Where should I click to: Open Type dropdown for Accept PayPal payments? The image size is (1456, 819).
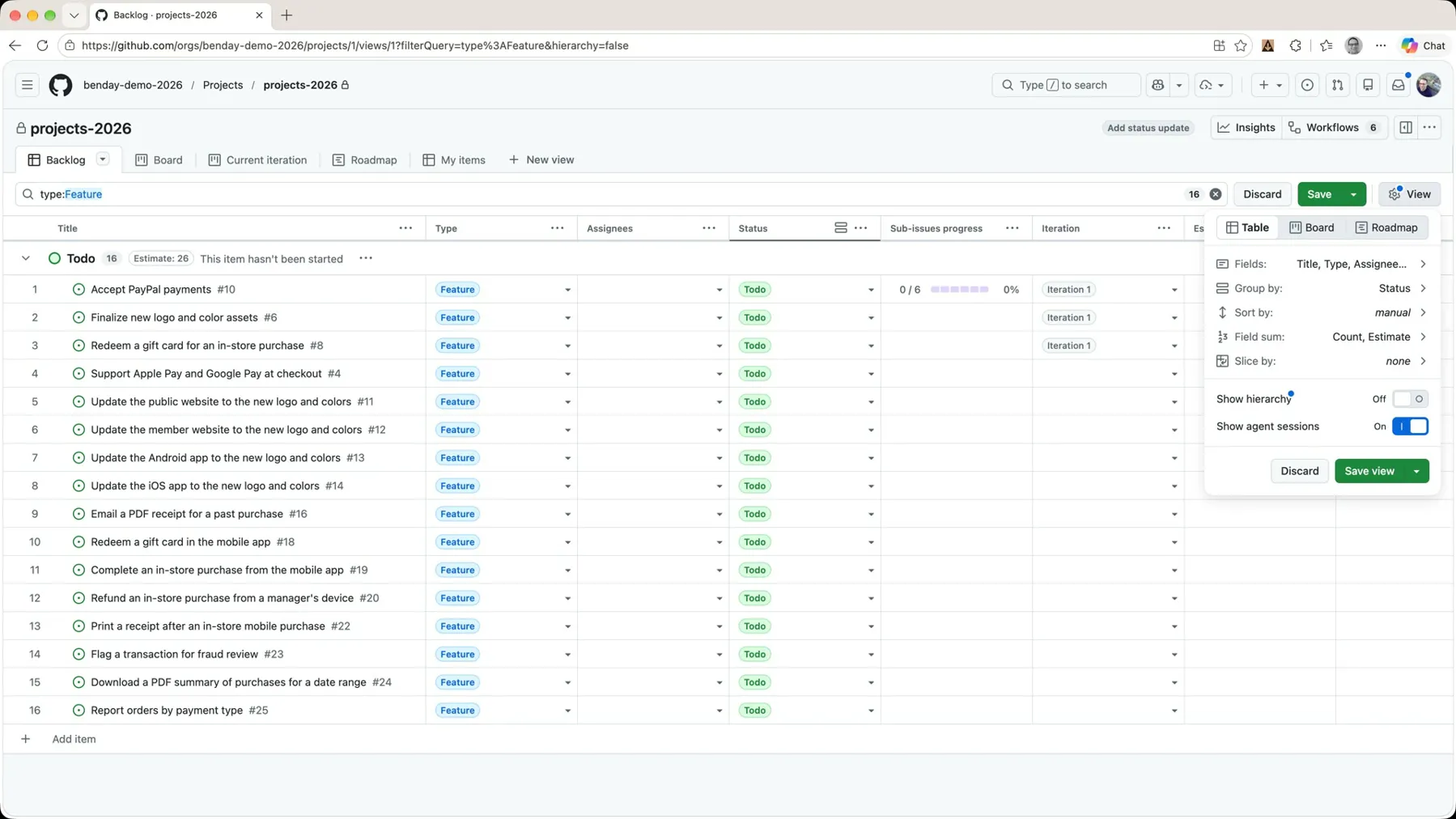point(567,290)
